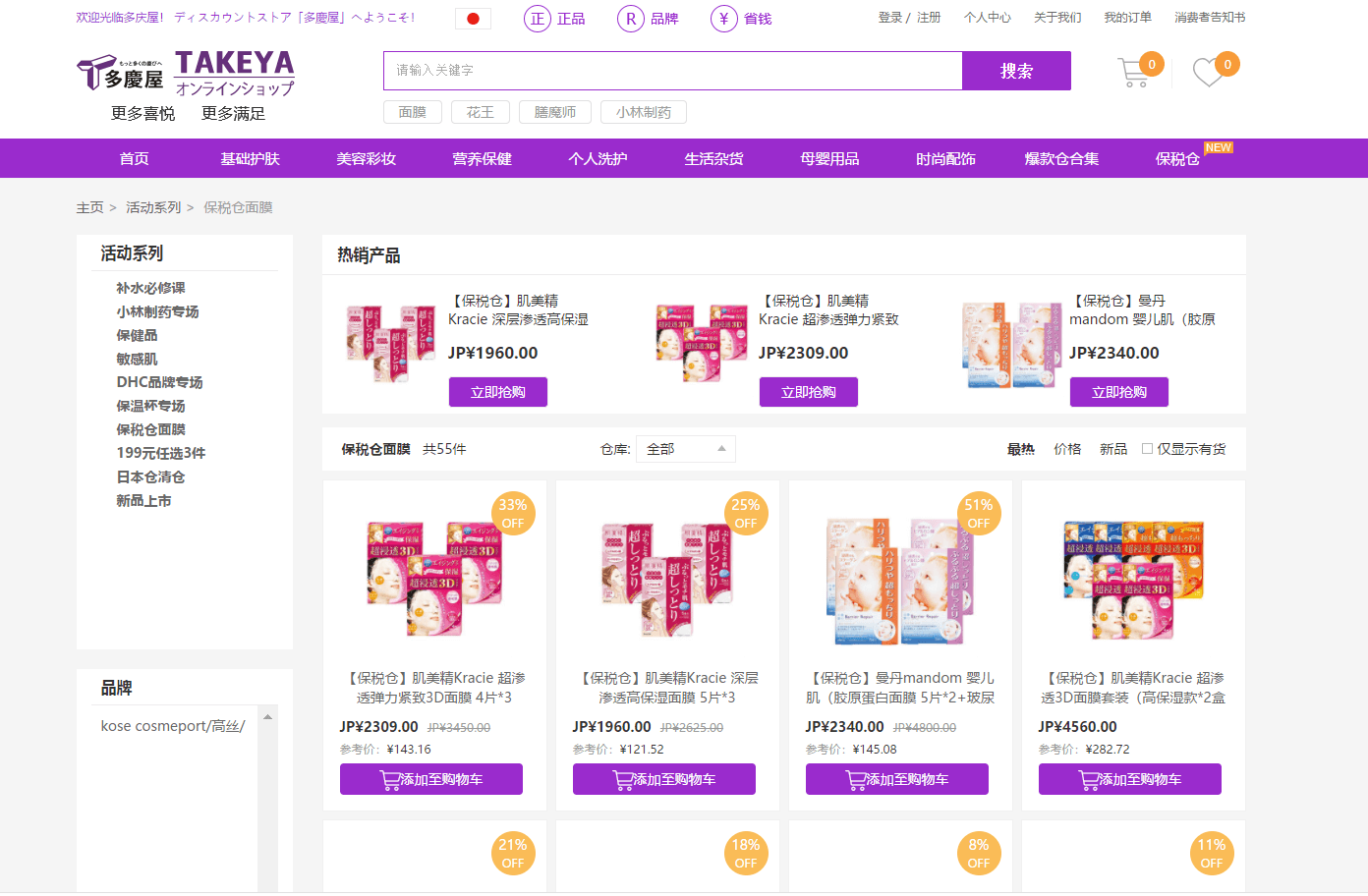
Task: Open 登录 login link
Action: [x=890, y=18]
